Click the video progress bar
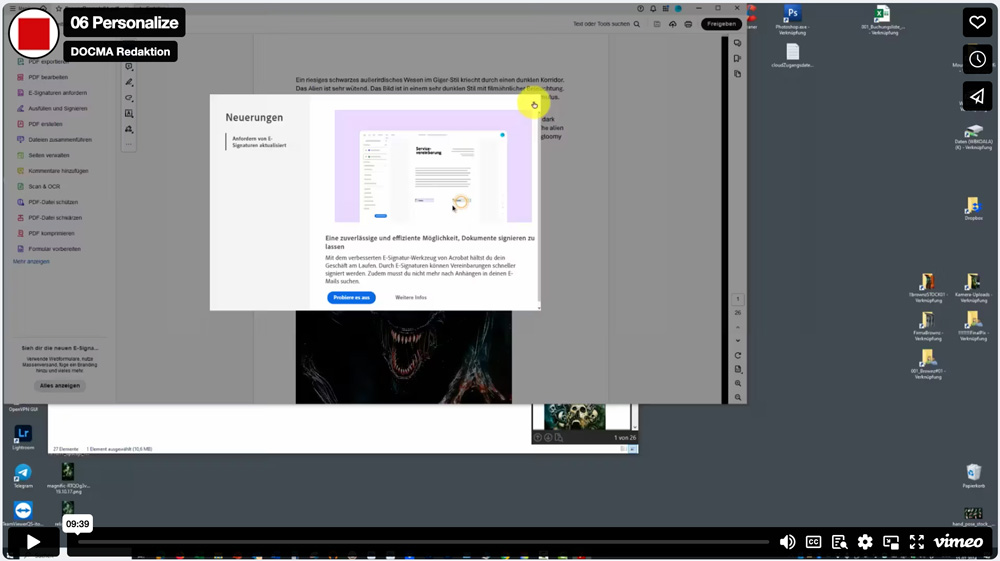This screenshot has height=561, width=1000. (x=420, y=542)
